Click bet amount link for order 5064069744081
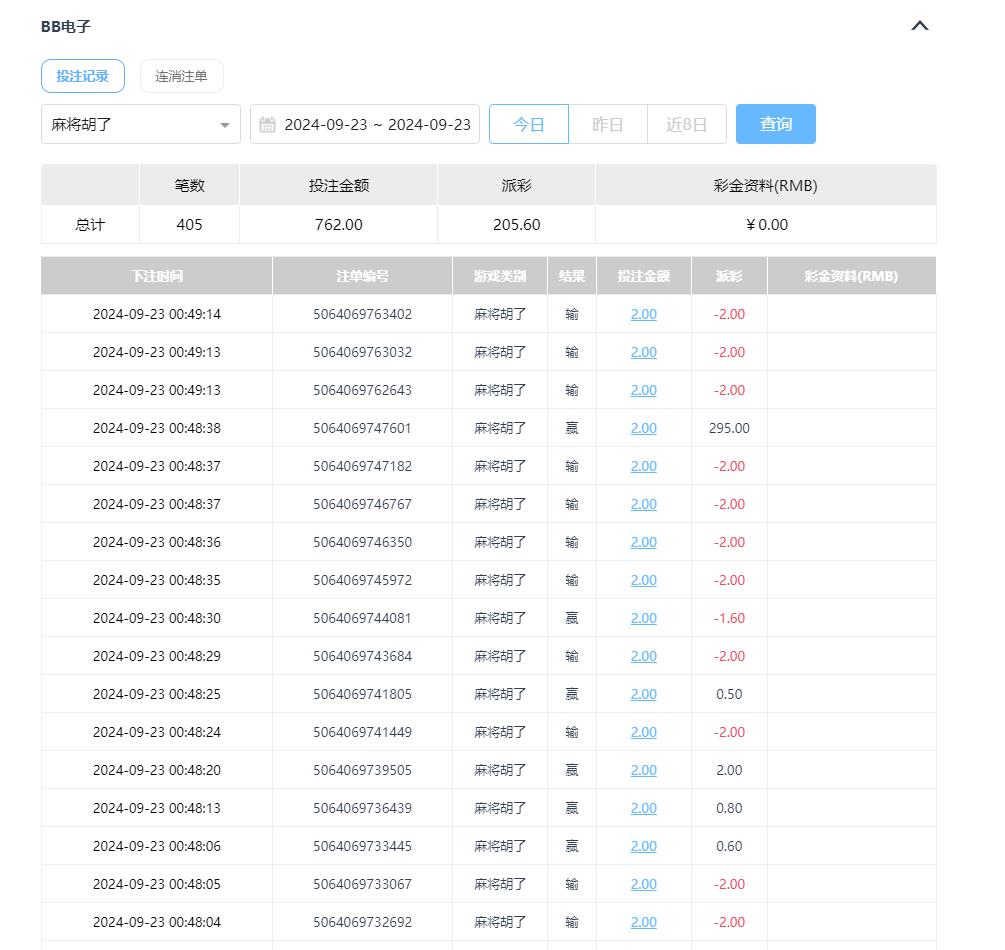 pyautogui.click(x=643, y=618)
